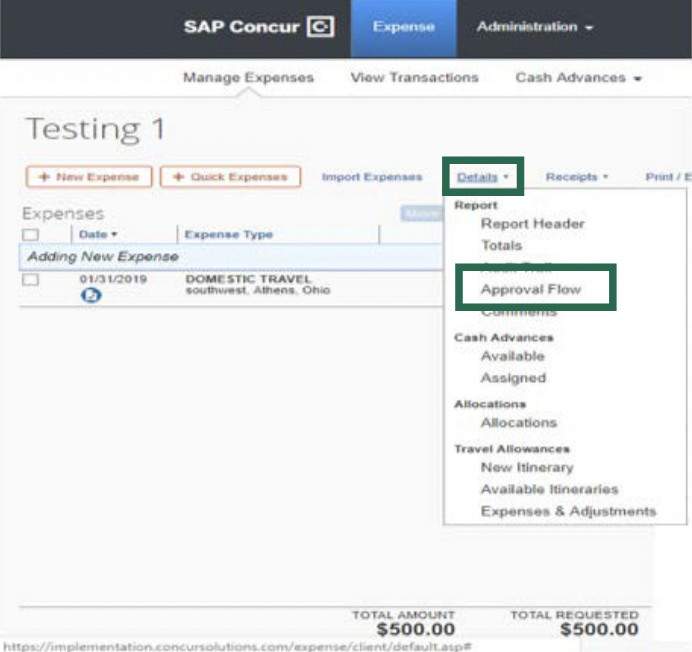Click the blue receipt icon under 01/31/2019
The width and height of the screenshot is (692, 652).
click(91, 296)
